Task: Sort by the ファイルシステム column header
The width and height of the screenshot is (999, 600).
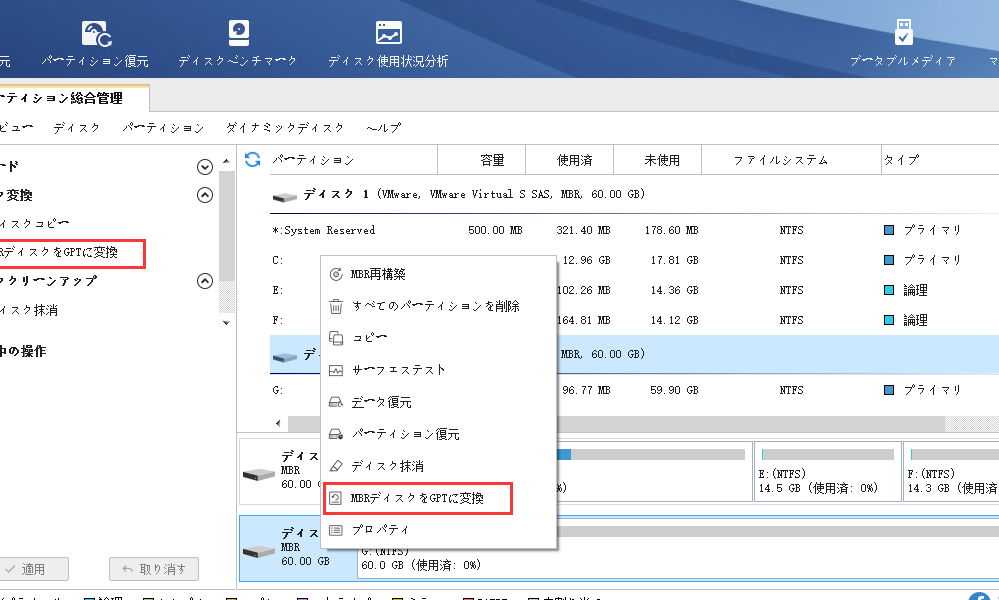Action: click(x=791, y=160)
